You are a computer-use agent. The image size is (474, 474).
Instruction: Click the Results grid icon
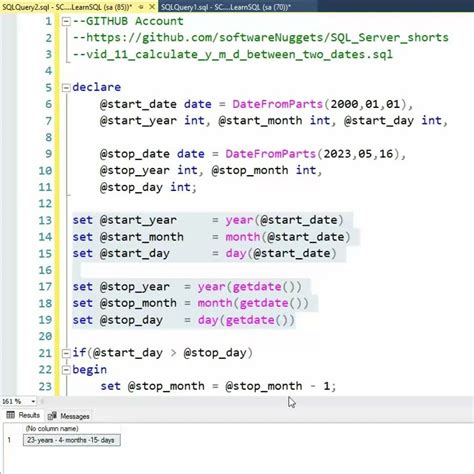[x=11, y=415]
